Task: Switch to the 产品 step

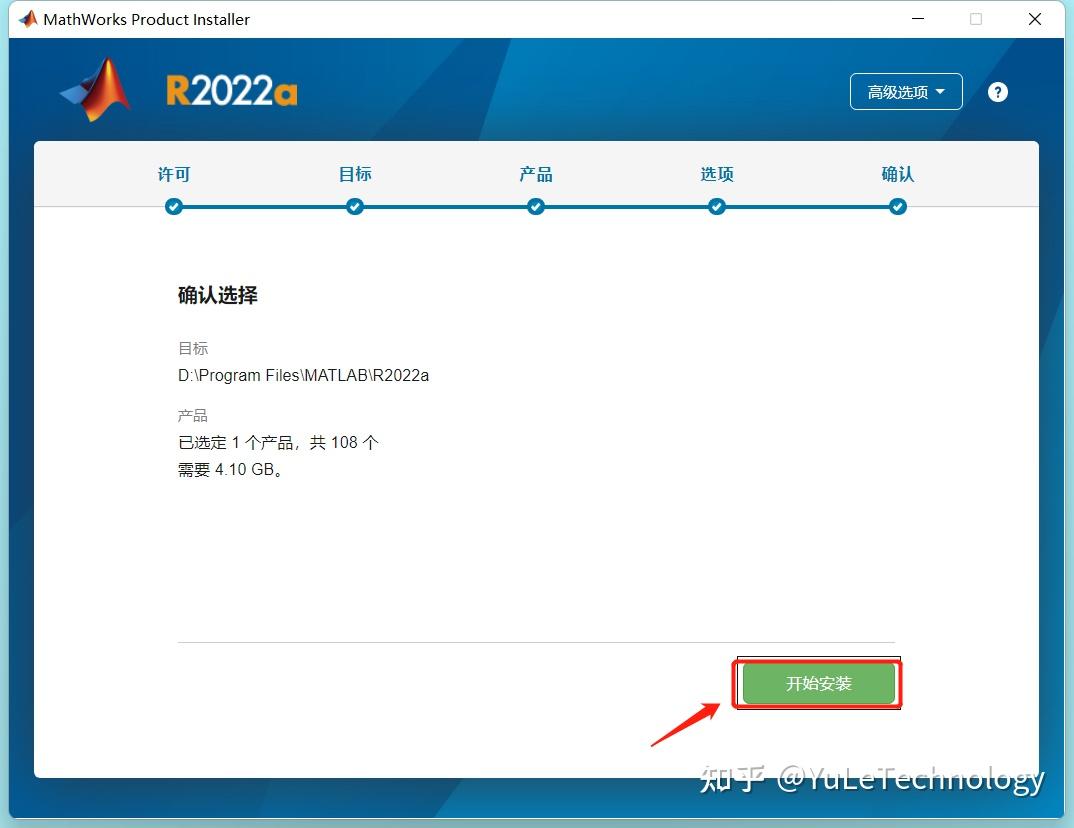Action: click(536, 173)
